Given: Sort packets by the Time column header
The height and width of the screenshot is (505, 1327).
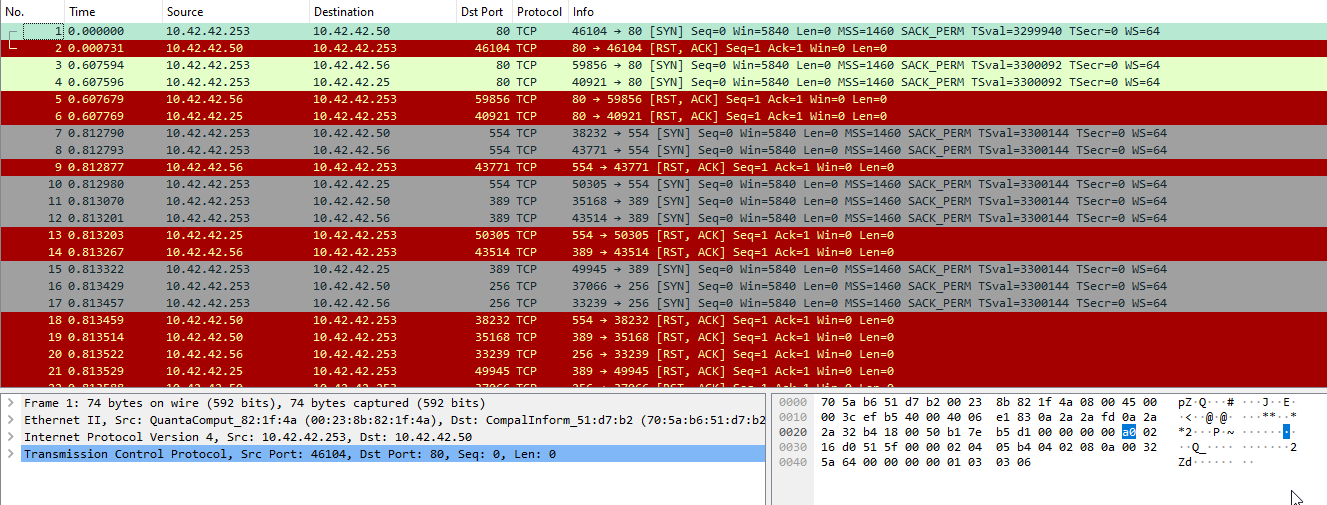Looking at the screenshot, I should click(x=113, y=12).
